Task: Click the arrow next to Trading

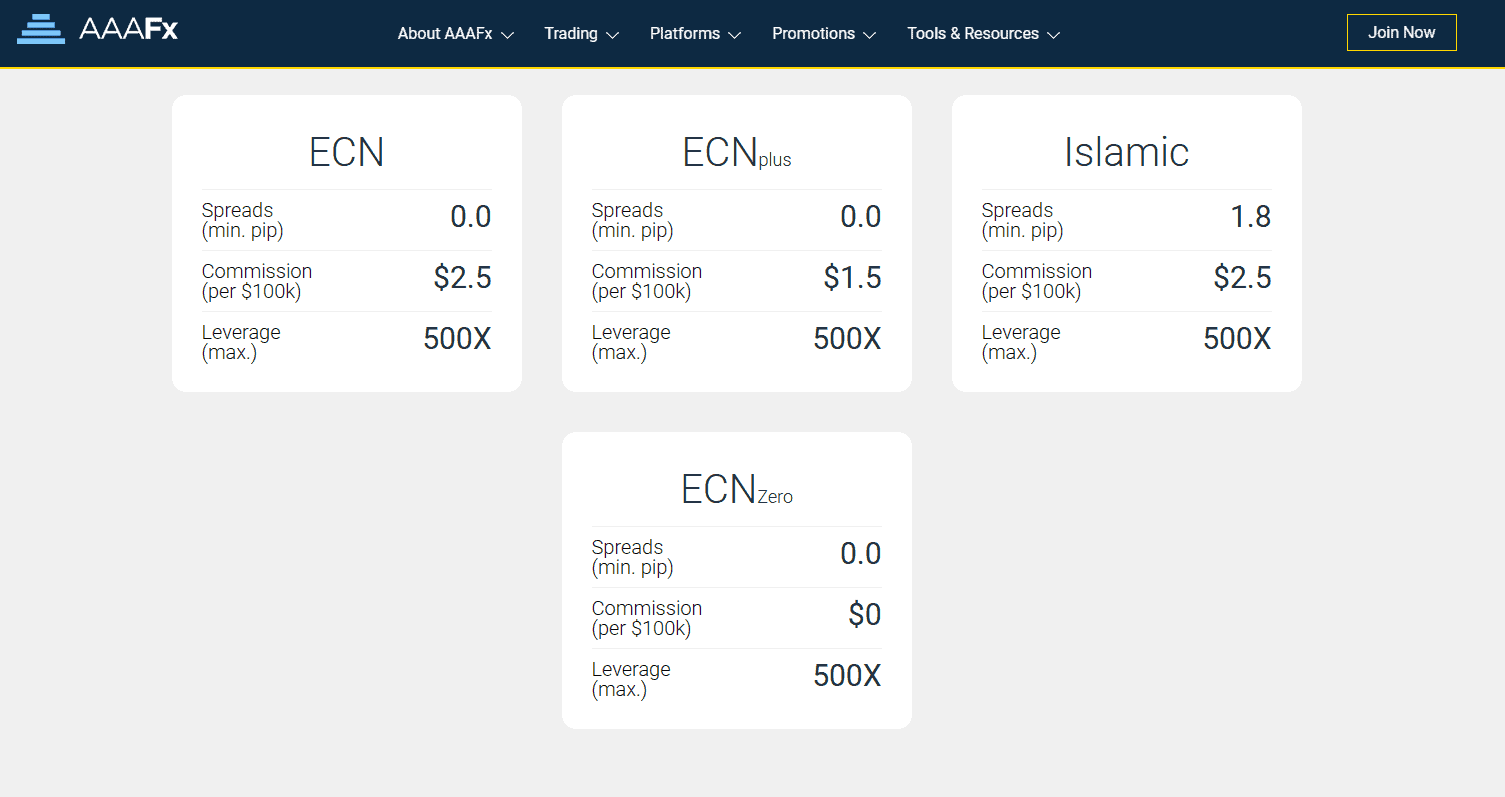Action: [x=612, y=35]
